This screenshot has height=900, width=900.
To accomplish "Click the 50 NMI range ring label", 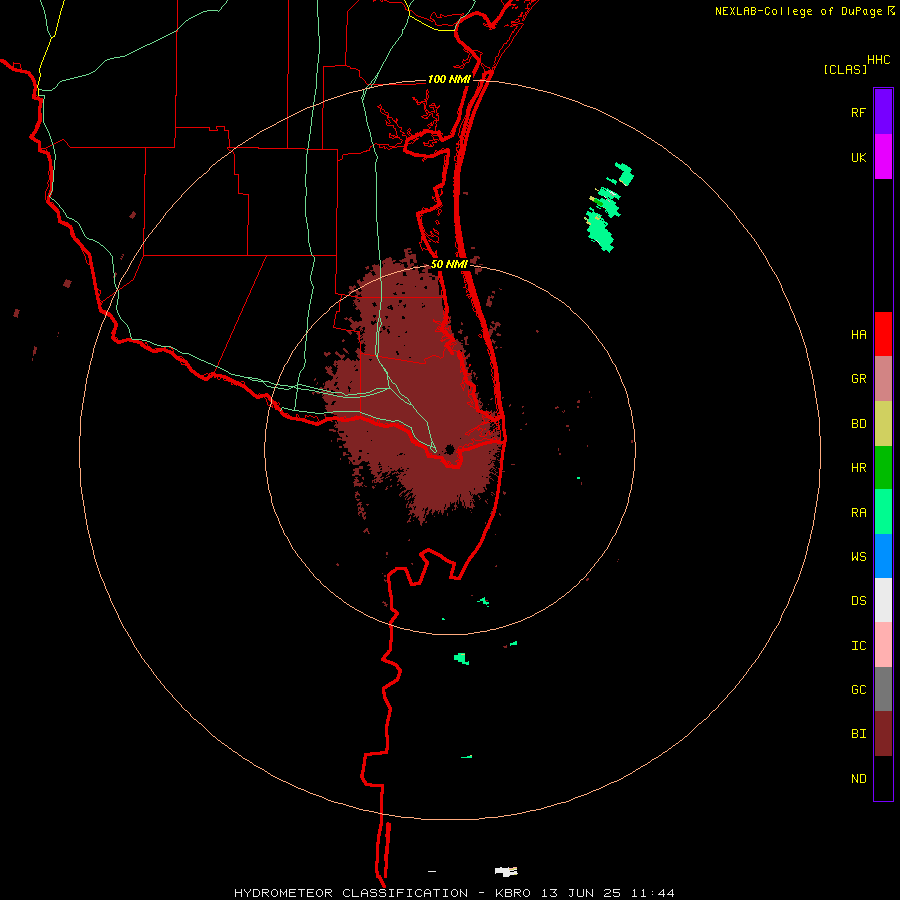I will click(x=449, y=264).
